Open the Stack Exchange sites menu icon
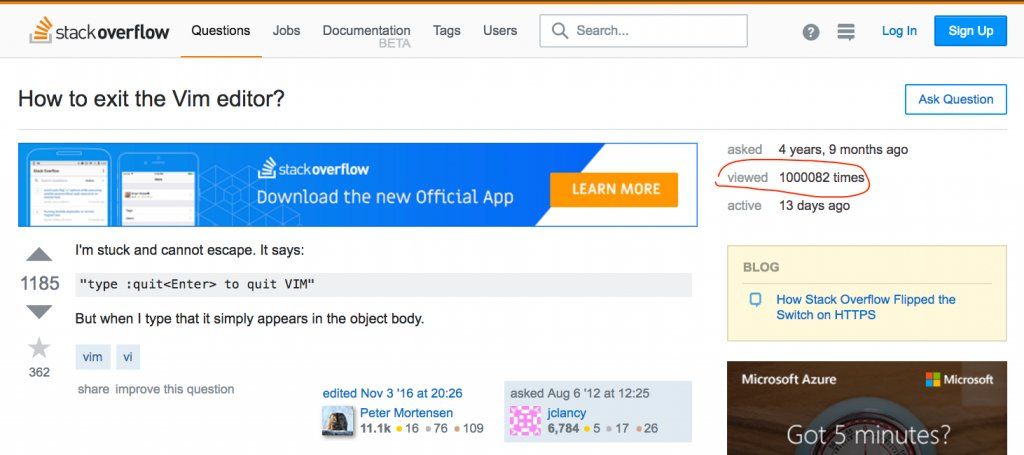The image size is (1024, 455). (846, 31)
